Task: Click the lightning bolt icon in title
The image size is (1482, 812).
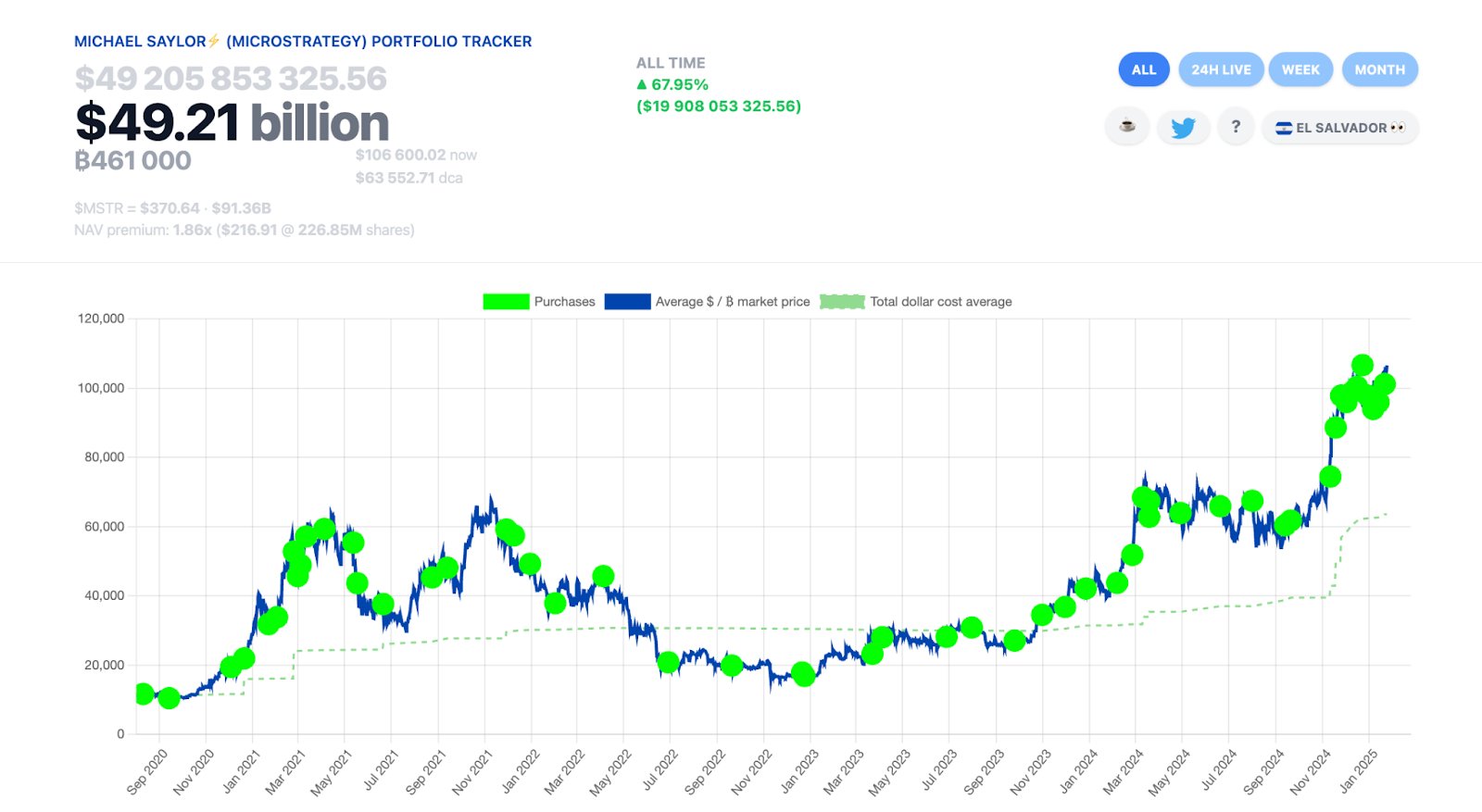Action: click(214, 41)
